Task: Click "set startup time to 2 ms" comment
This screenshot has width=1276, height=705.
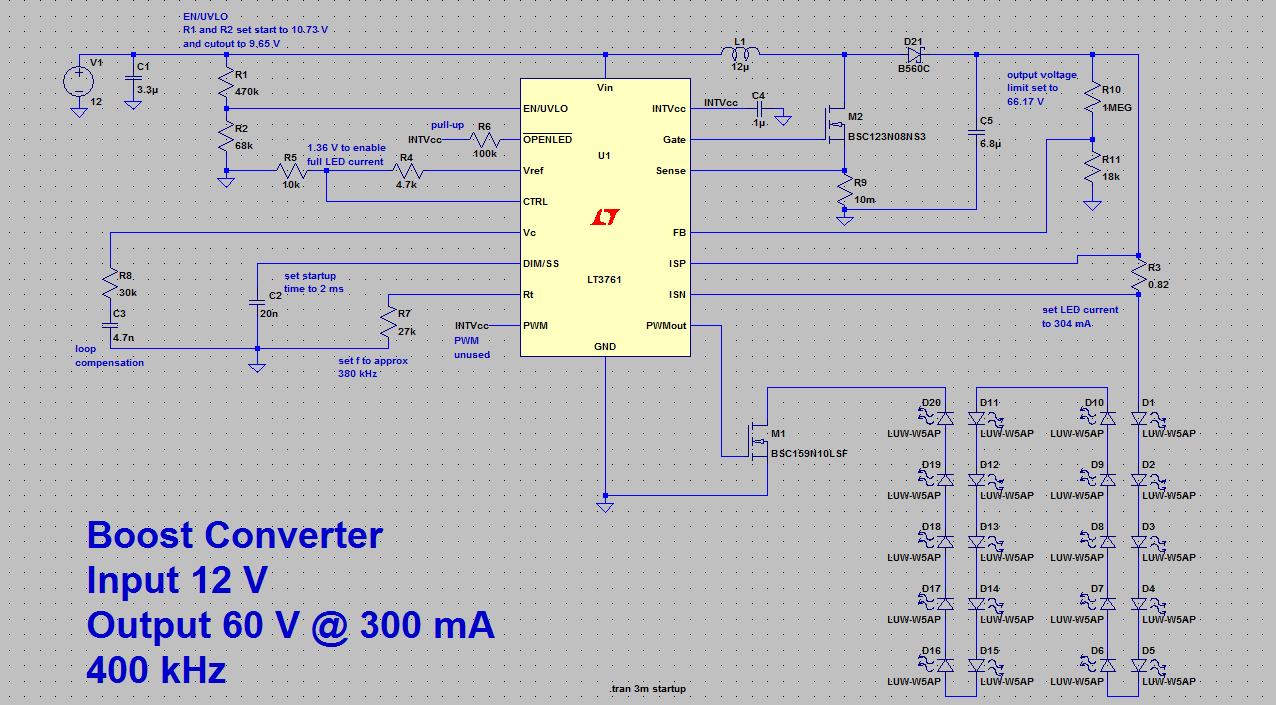Action: point(313,282)
